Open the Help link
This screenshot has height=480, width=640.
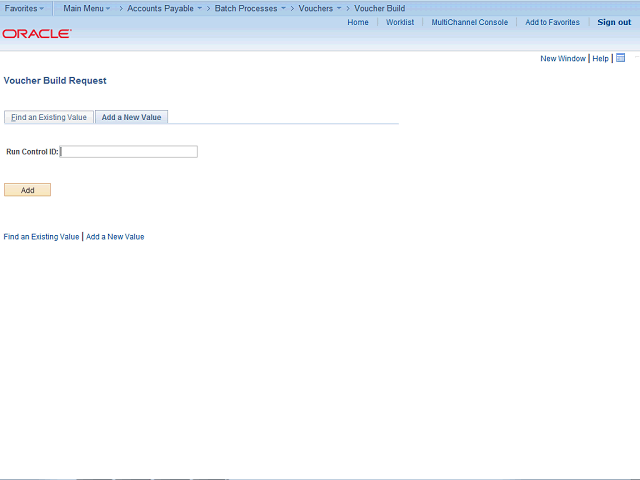(x=600, y=58)
